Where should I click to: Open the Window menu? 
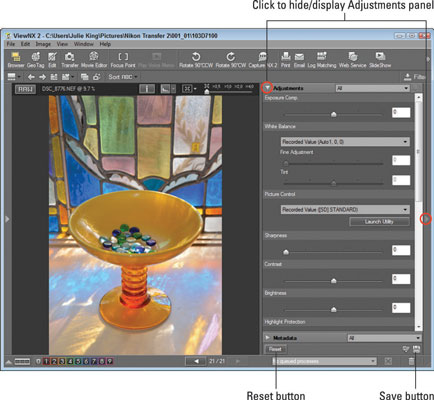[x=84, y=44]
